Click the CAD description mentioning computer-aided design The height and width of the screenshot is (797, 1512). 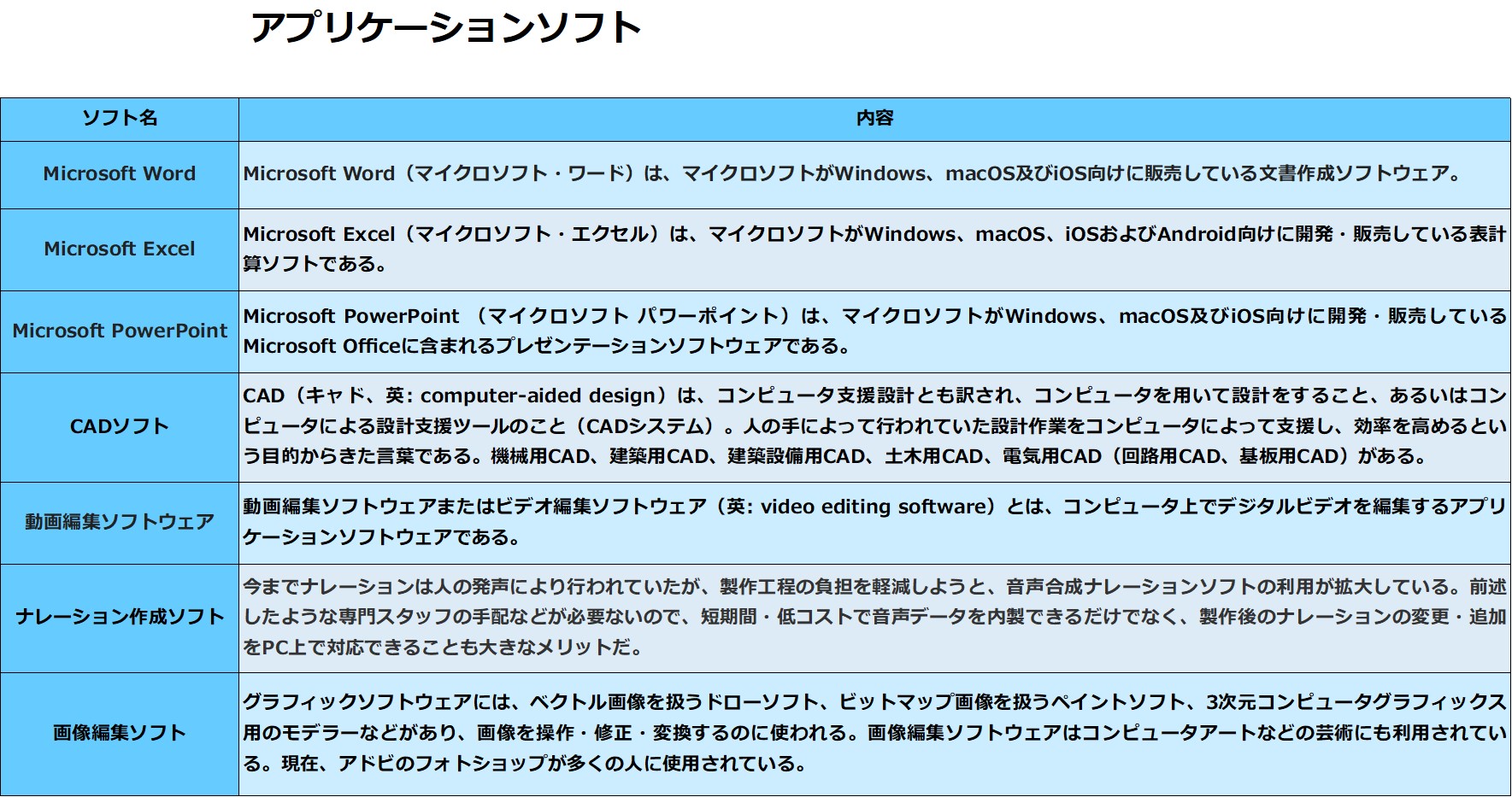tap(874, 427)
